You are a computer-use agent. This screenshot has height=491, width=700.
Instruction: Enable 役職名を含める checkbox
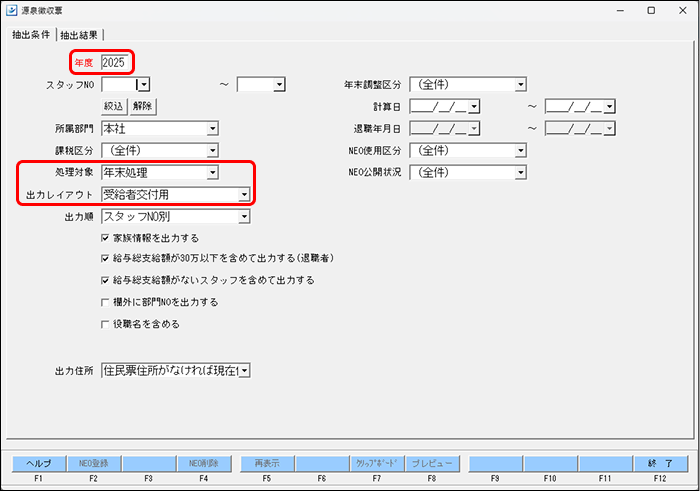tap(105, 324)
